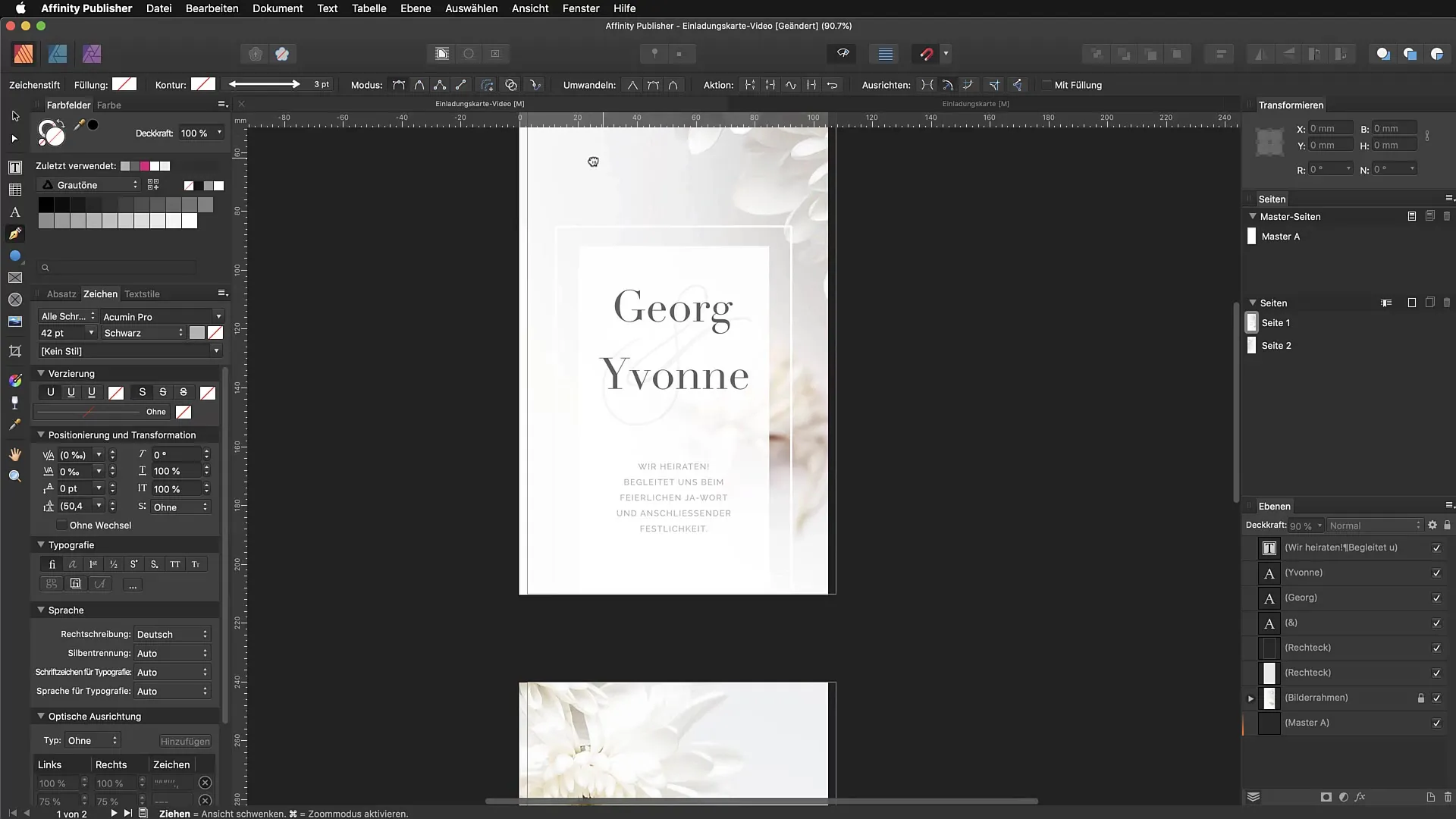1456x819 pixels.
Task: Click the Kontur stroke swatch
Action: point(203,84)
